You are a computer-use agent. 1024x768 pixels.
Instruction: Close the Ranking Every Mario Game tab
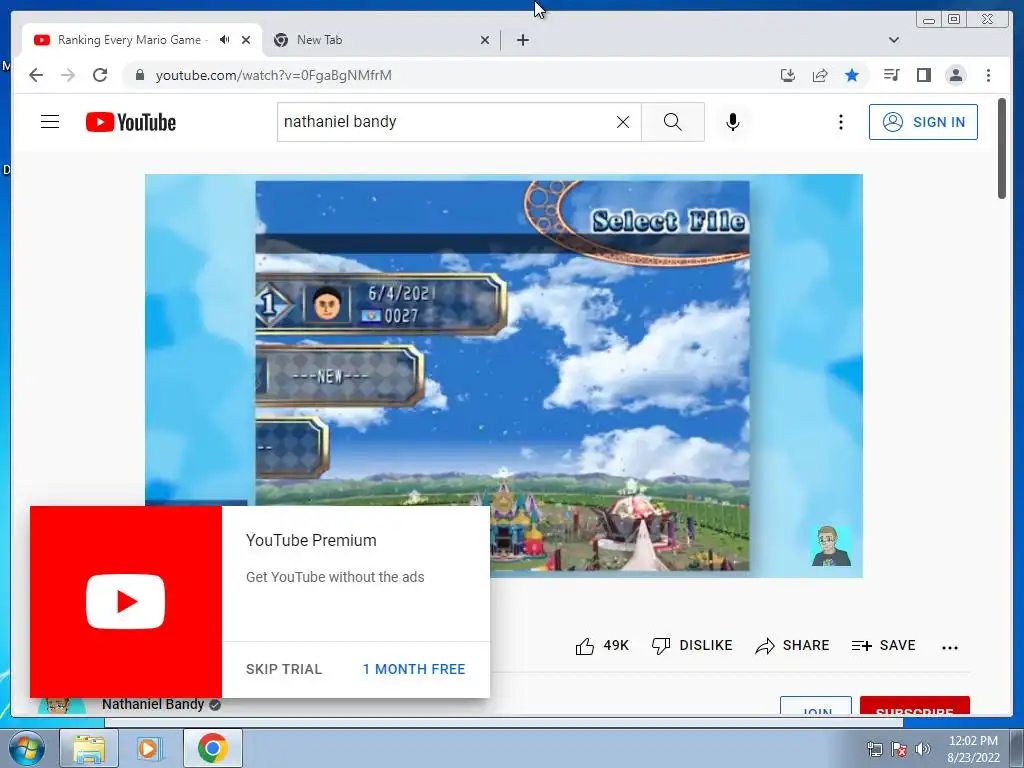(246, 40)
